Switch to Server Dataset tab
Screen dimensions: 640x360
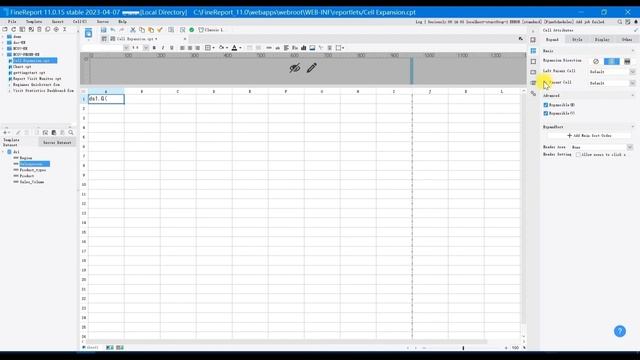click(57, 142)
